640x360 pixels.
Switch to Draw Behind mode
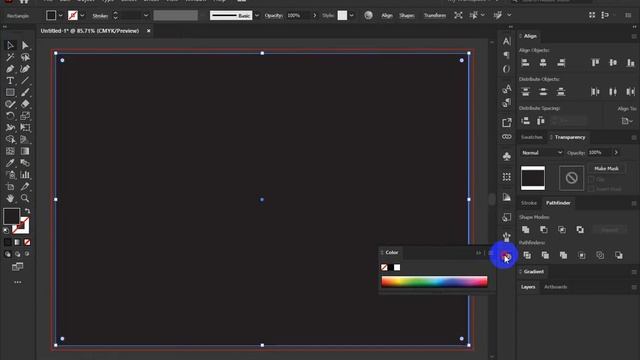[18, 254]
